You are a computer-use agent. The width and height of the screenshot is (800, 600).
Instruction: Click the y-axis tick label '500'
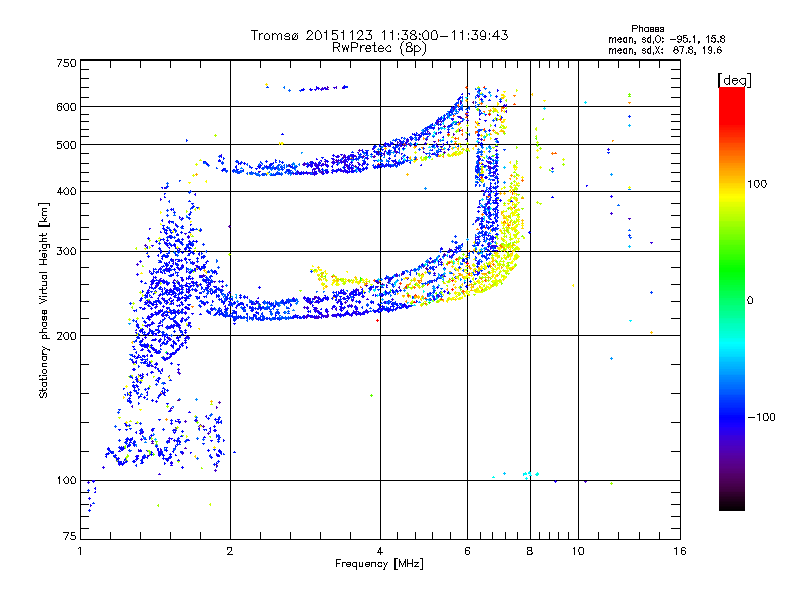(x=67, y=145)
